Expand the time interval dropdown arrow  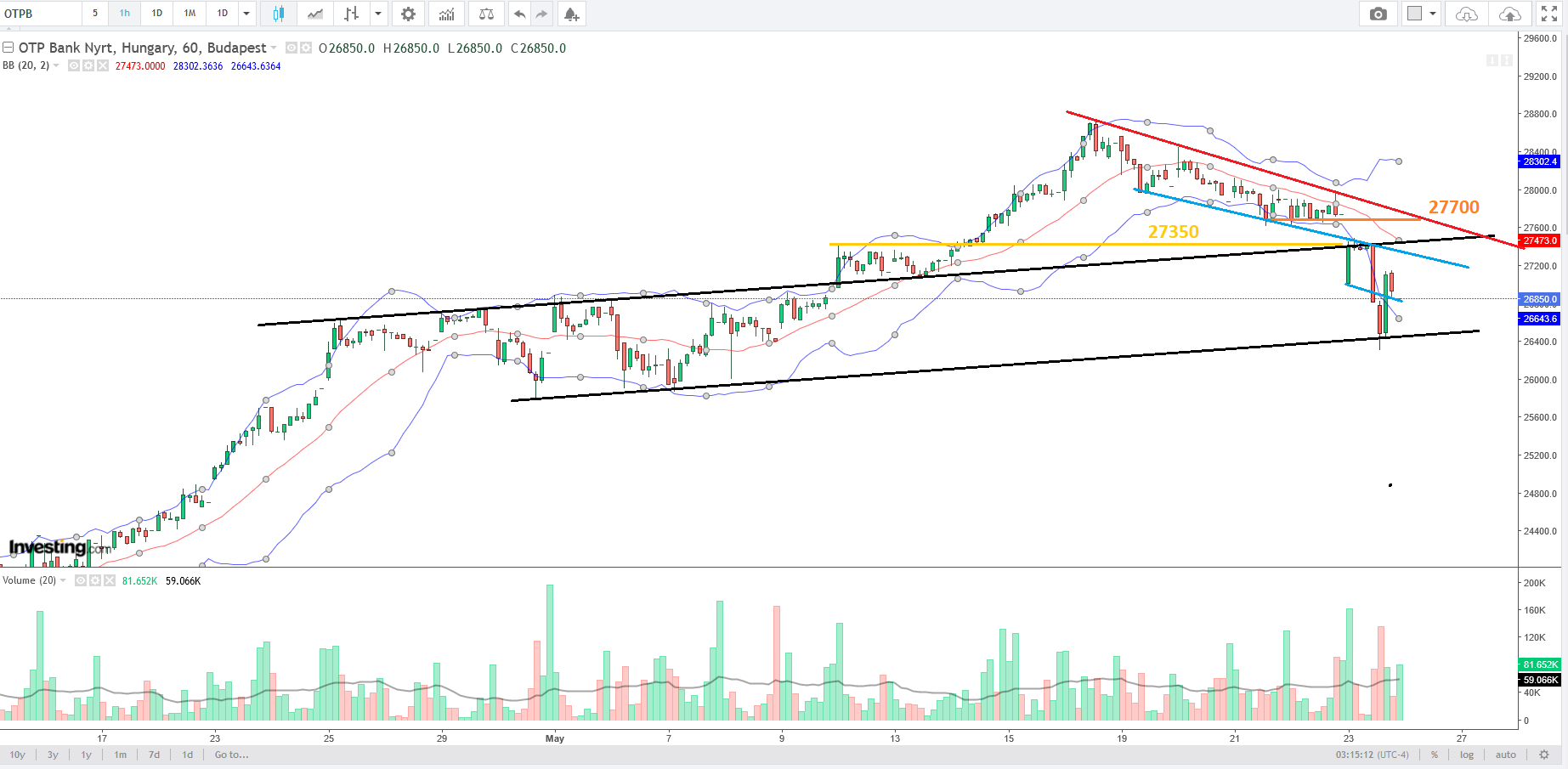tap(246, 14)
